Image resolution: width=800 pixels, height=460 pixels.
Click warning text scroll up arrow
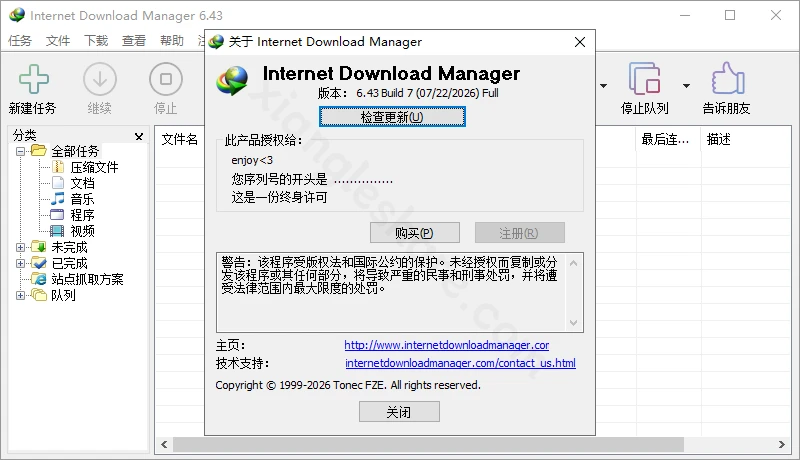pos(573,263)
